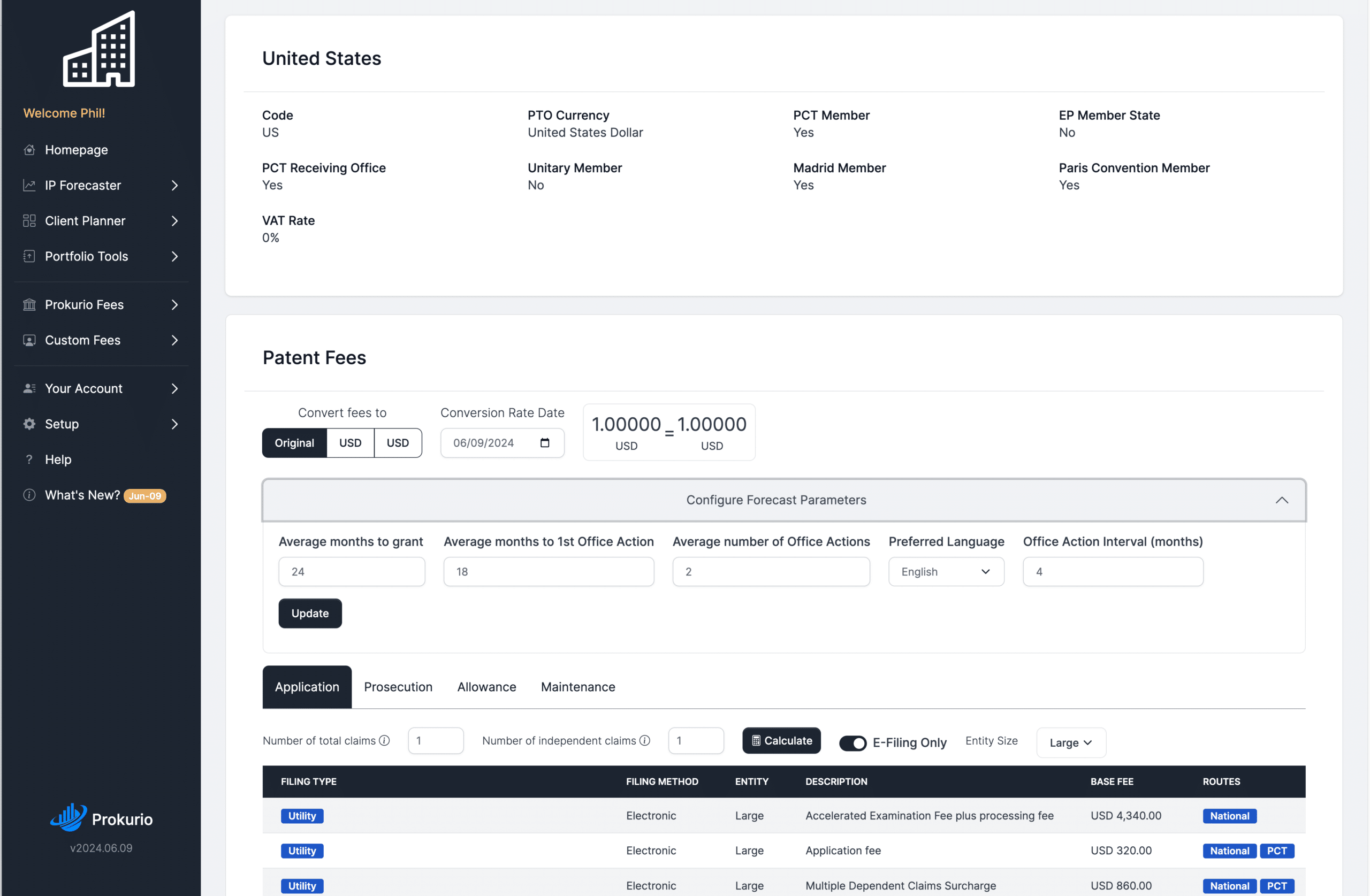
Task: Click the Average months to grant field
Action: tap(352, 571)
